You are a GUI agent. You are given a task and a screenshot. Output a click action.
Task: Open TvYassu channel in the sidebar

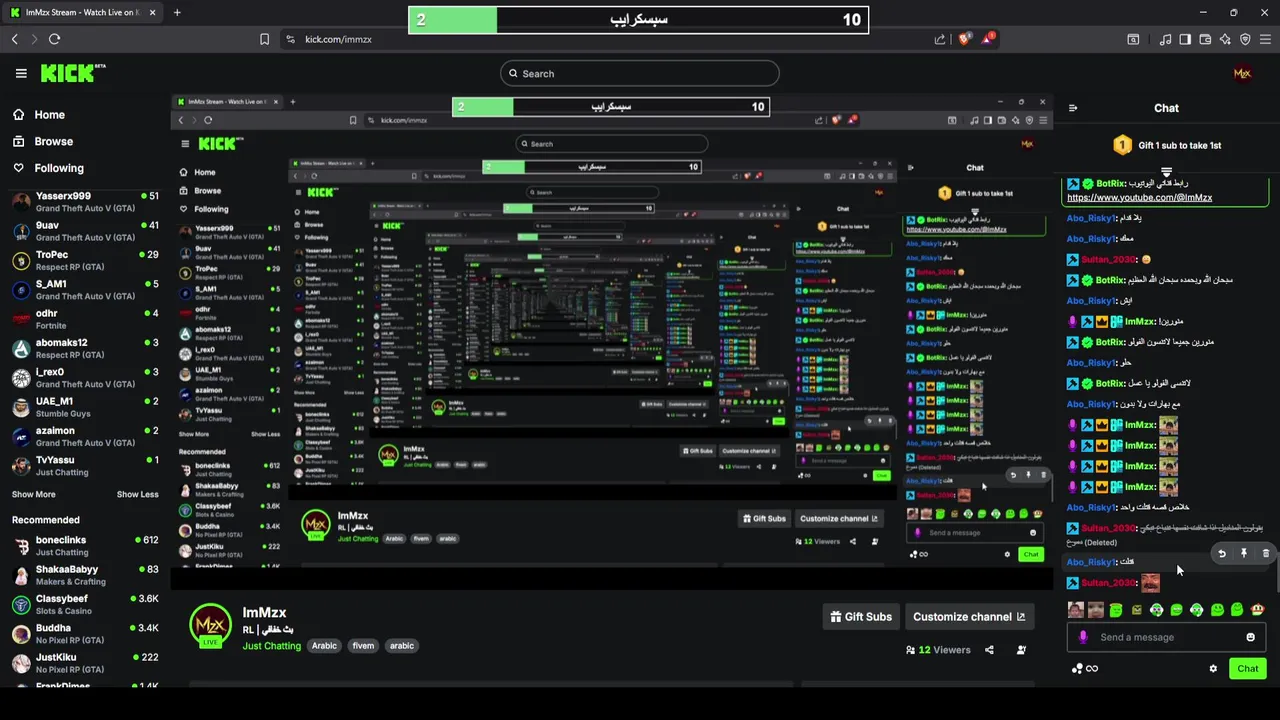85,465
